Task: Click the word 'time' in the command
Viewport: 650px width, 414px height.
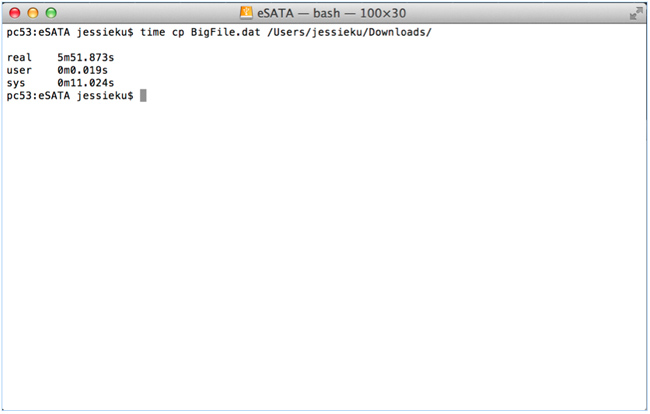Action: (153, 32)
